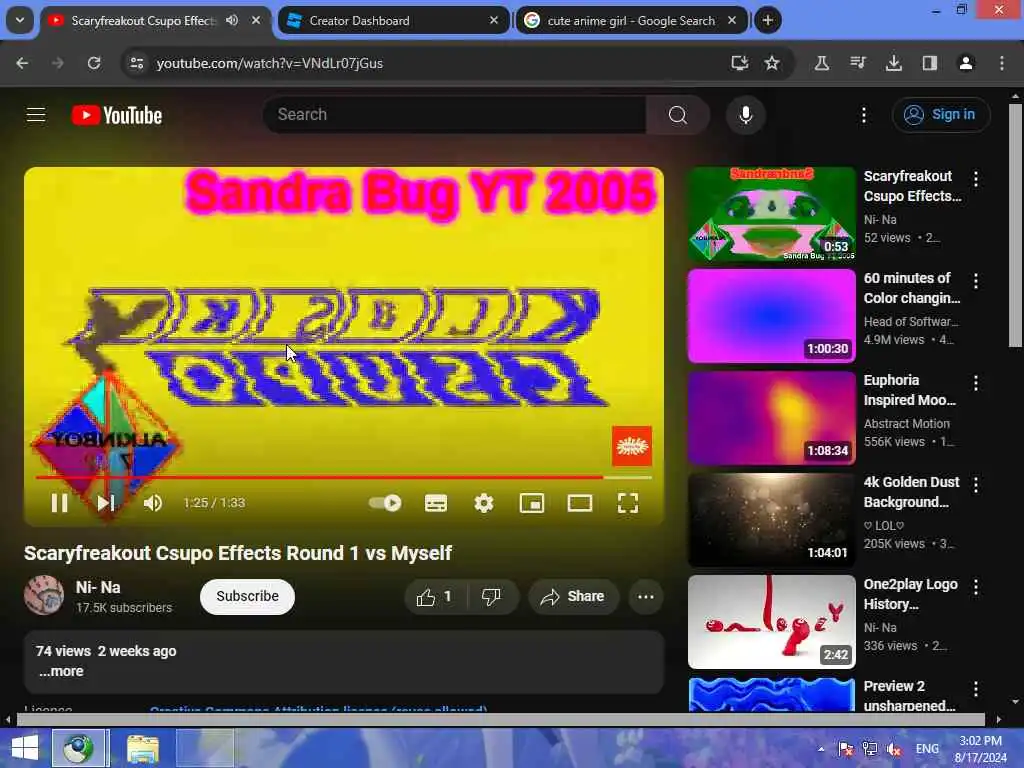This screenshot has width=1024, height=768.
Task: Open Chrome downloads
Action: coord(893,63)
